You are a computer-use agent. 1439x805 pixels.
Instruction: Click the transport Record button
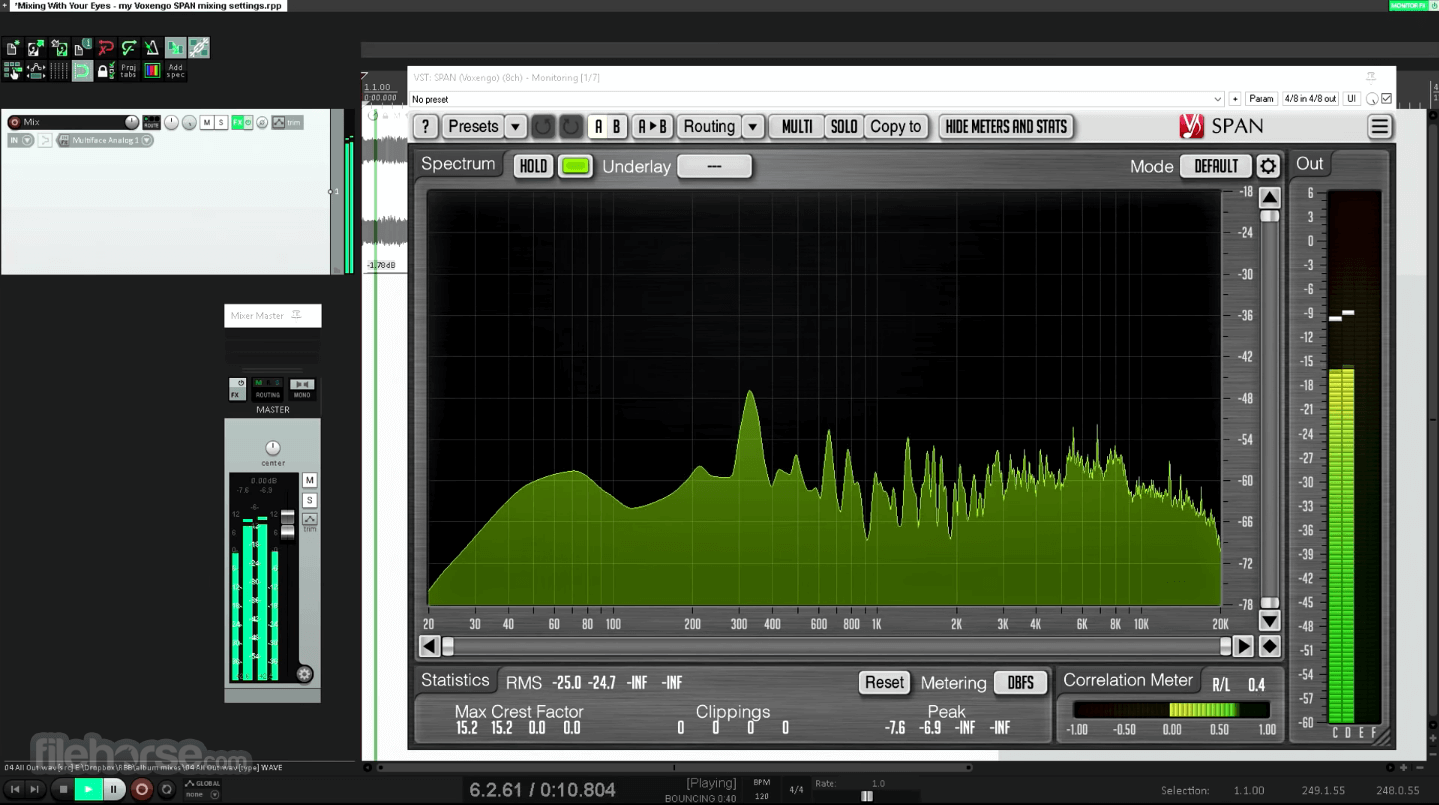142,790
